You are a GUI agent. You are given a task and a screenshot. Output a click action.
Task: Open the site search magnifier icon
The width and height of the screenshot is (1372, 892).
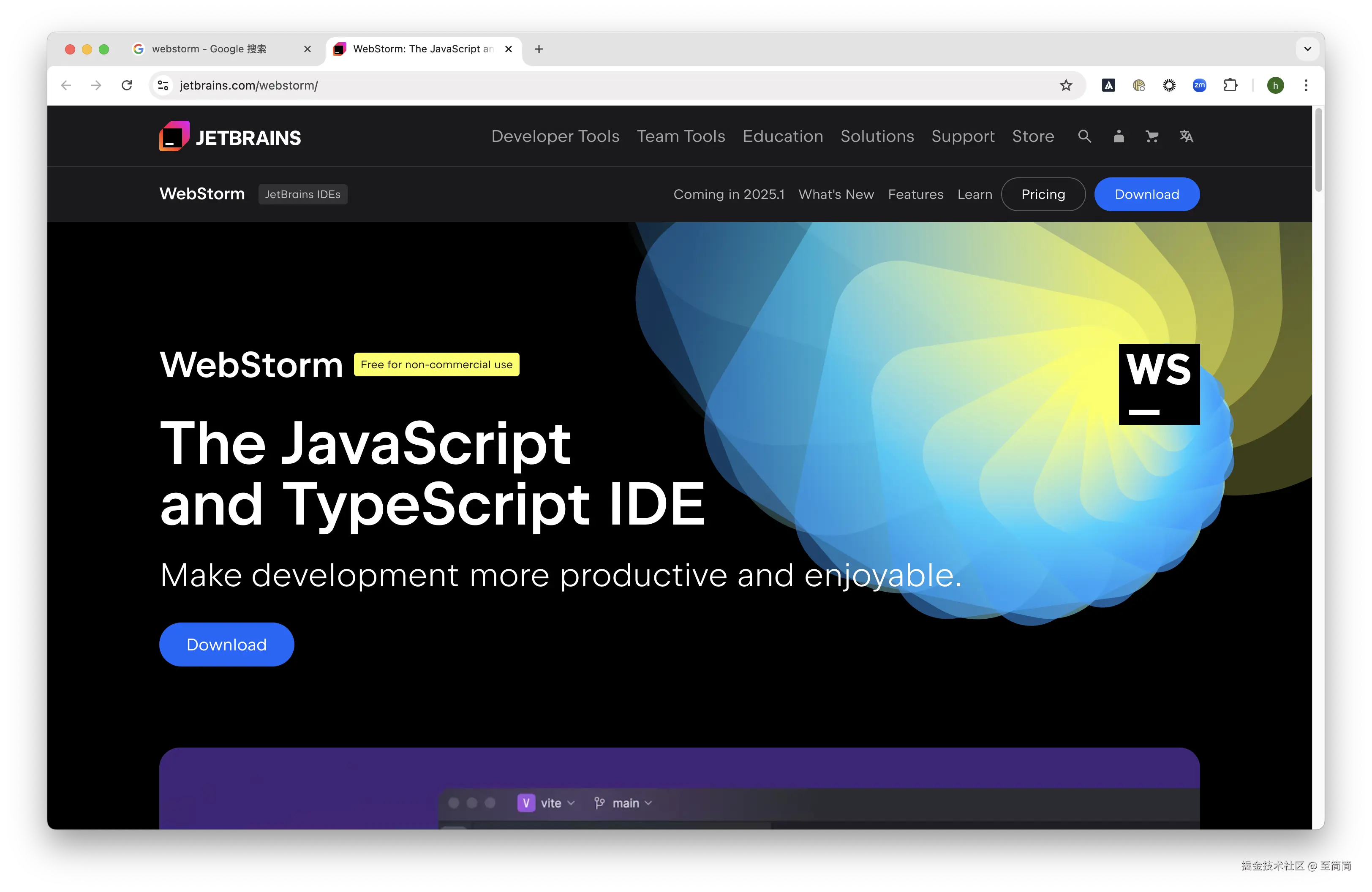[1084, 136]
